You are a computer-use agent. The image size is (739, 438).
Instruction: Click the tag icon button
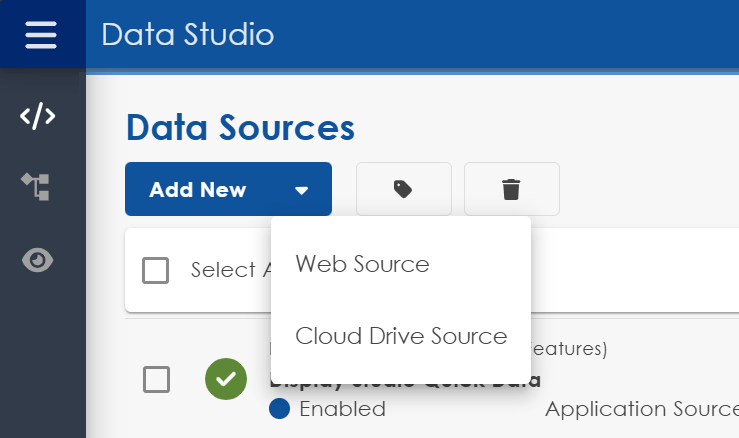pyautogui.click(x=403, y=189)
